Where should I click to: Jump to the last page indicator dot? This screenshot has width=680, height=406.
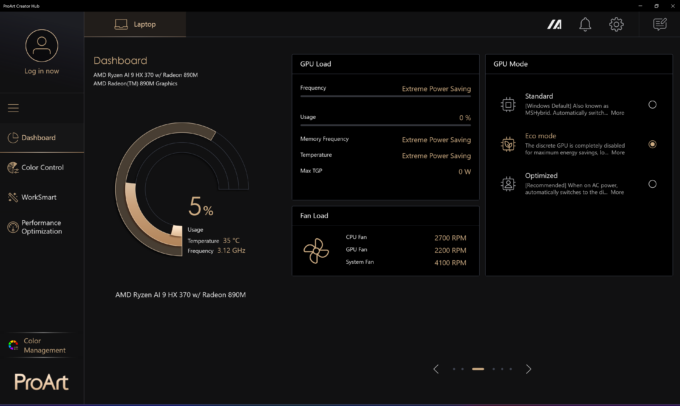pos(511,369)
